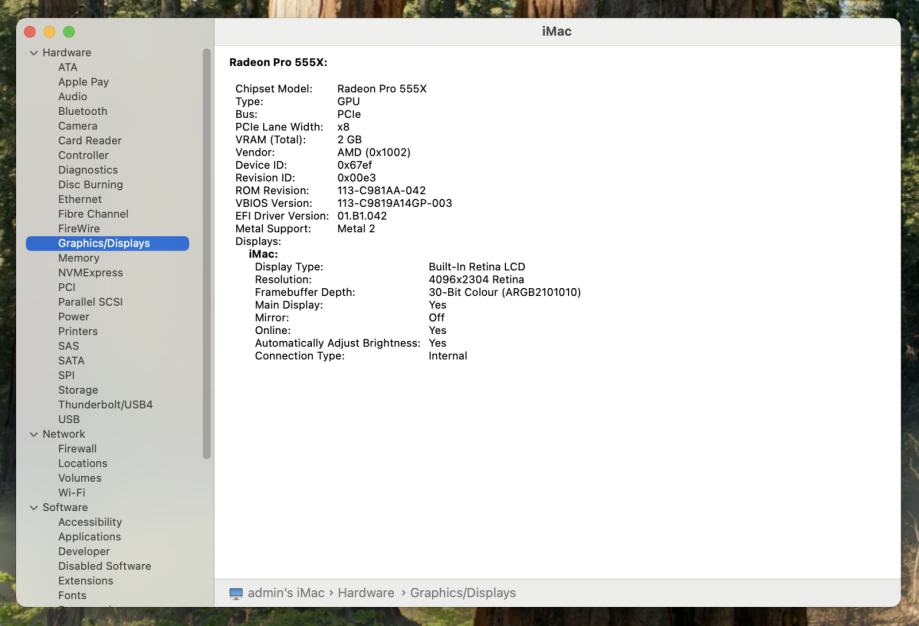Viewport: 919px width, 626px height.
Task: Open Parallel SCSI entry
Action: [90, 302]
